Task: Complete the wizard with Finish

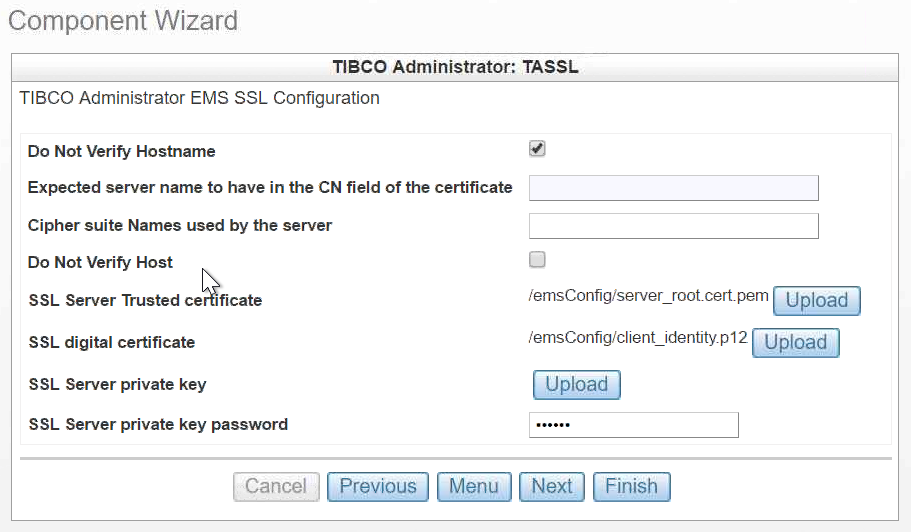Action: 631,487
